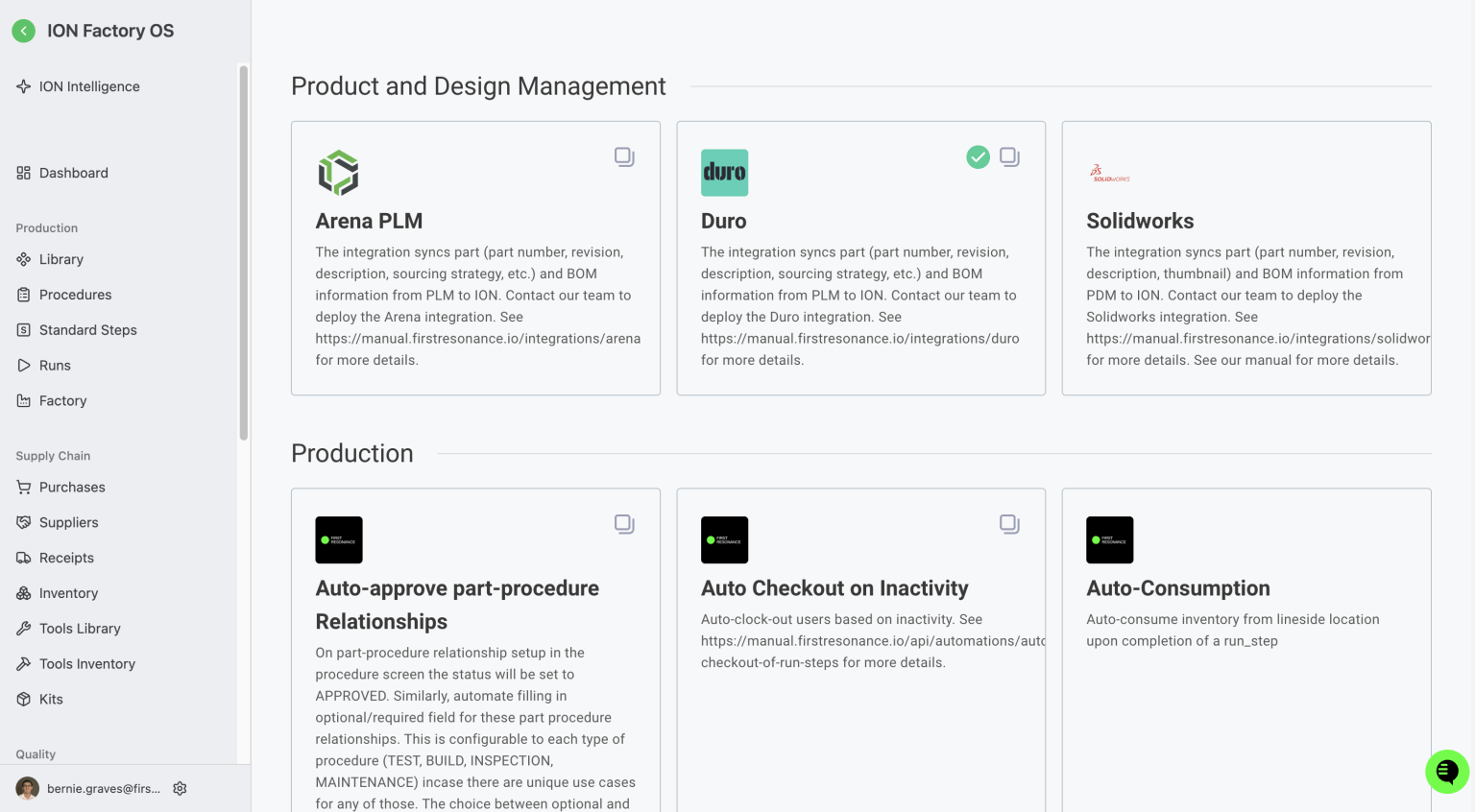Click the Kits package icon
1475x812 pixels.
[x=23, y=700]
